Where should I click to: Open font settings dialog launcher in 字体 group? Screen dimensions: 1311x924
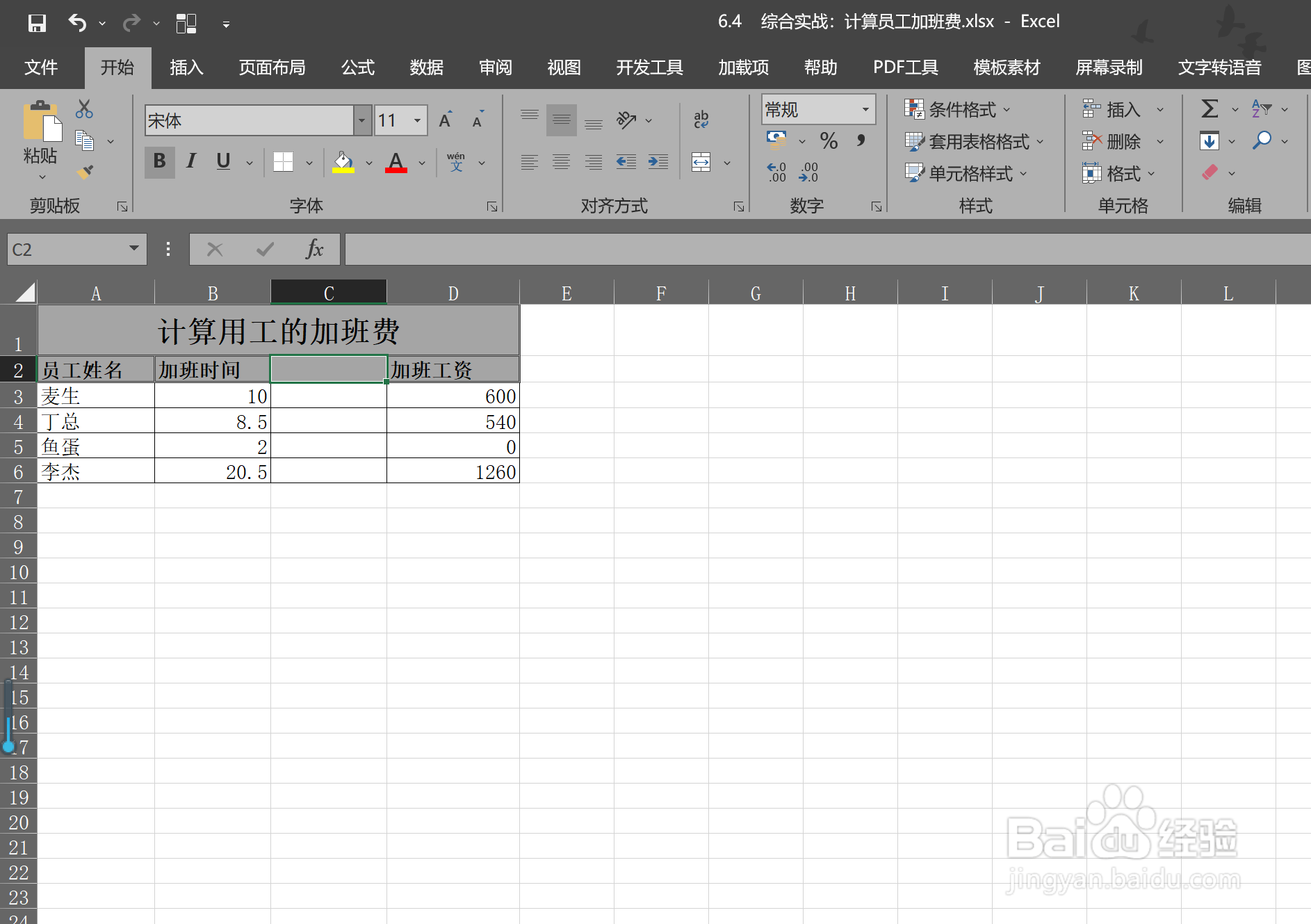[x=492, y=206]
